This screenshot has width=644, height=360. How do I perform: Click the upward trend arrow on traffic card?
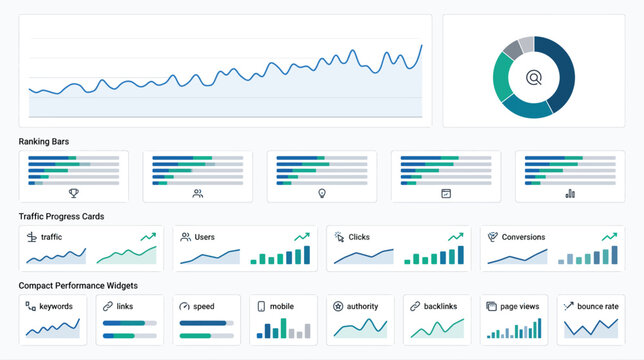pos(148,237)
